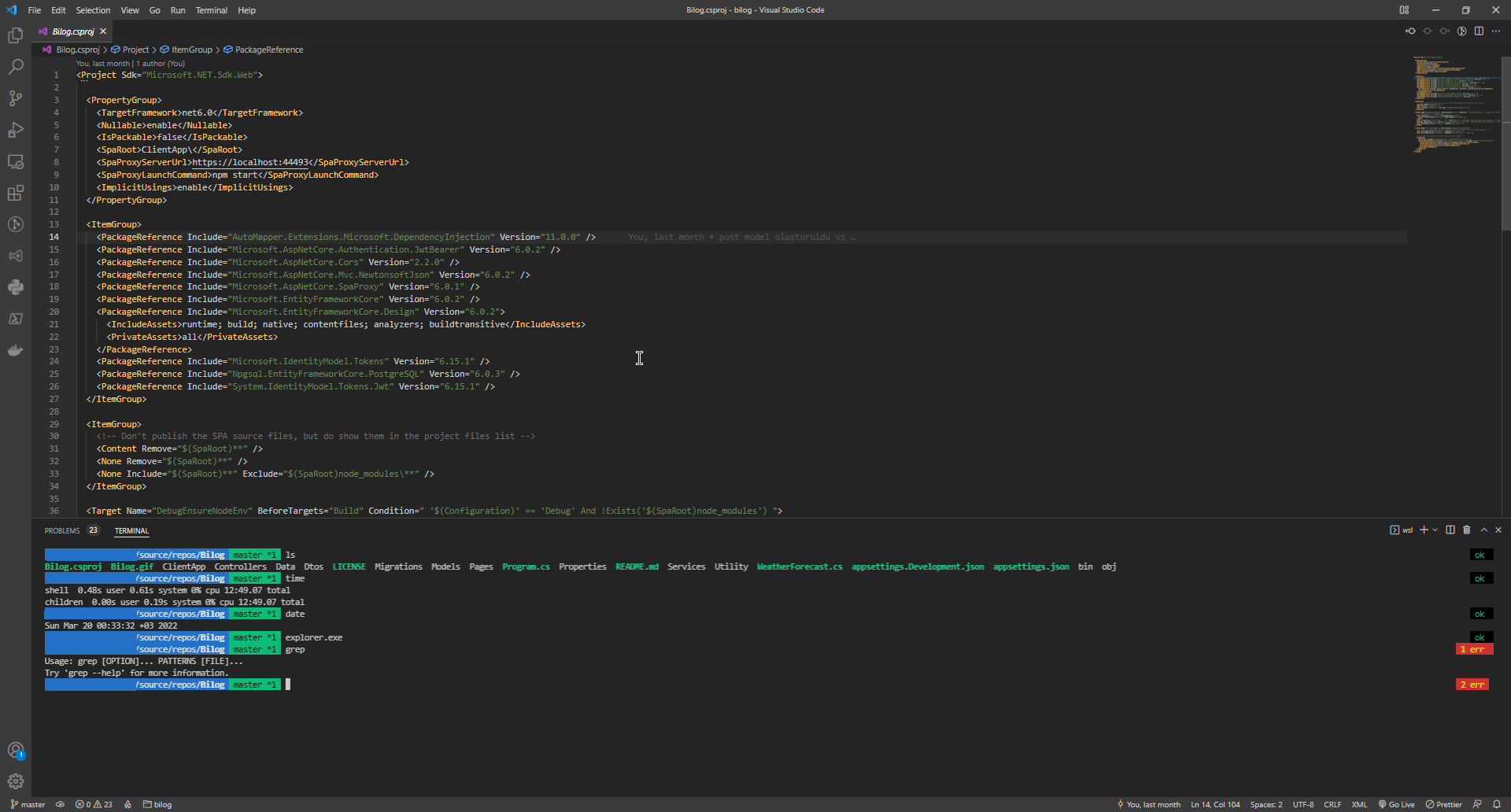Click the cloud sync icon in status bar

[60, 804]
